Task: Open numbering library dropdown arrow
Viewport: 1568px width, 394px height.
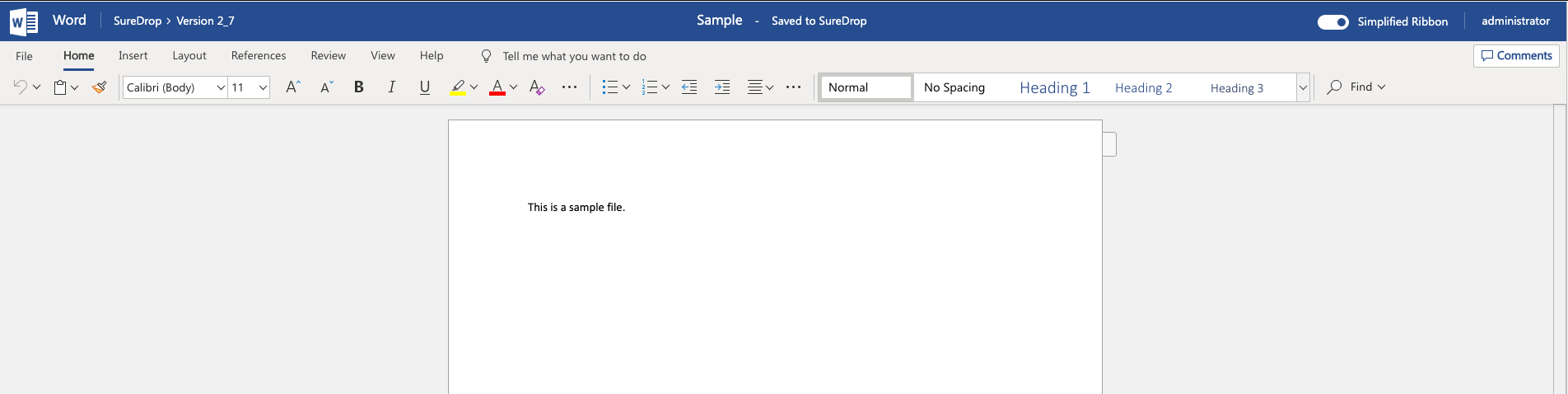Action: coord(665,87)
